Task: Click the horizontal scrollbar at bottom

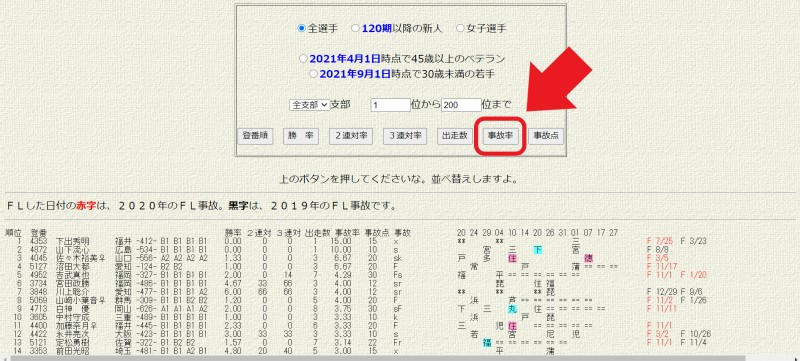Action: (x=400, y=357)
